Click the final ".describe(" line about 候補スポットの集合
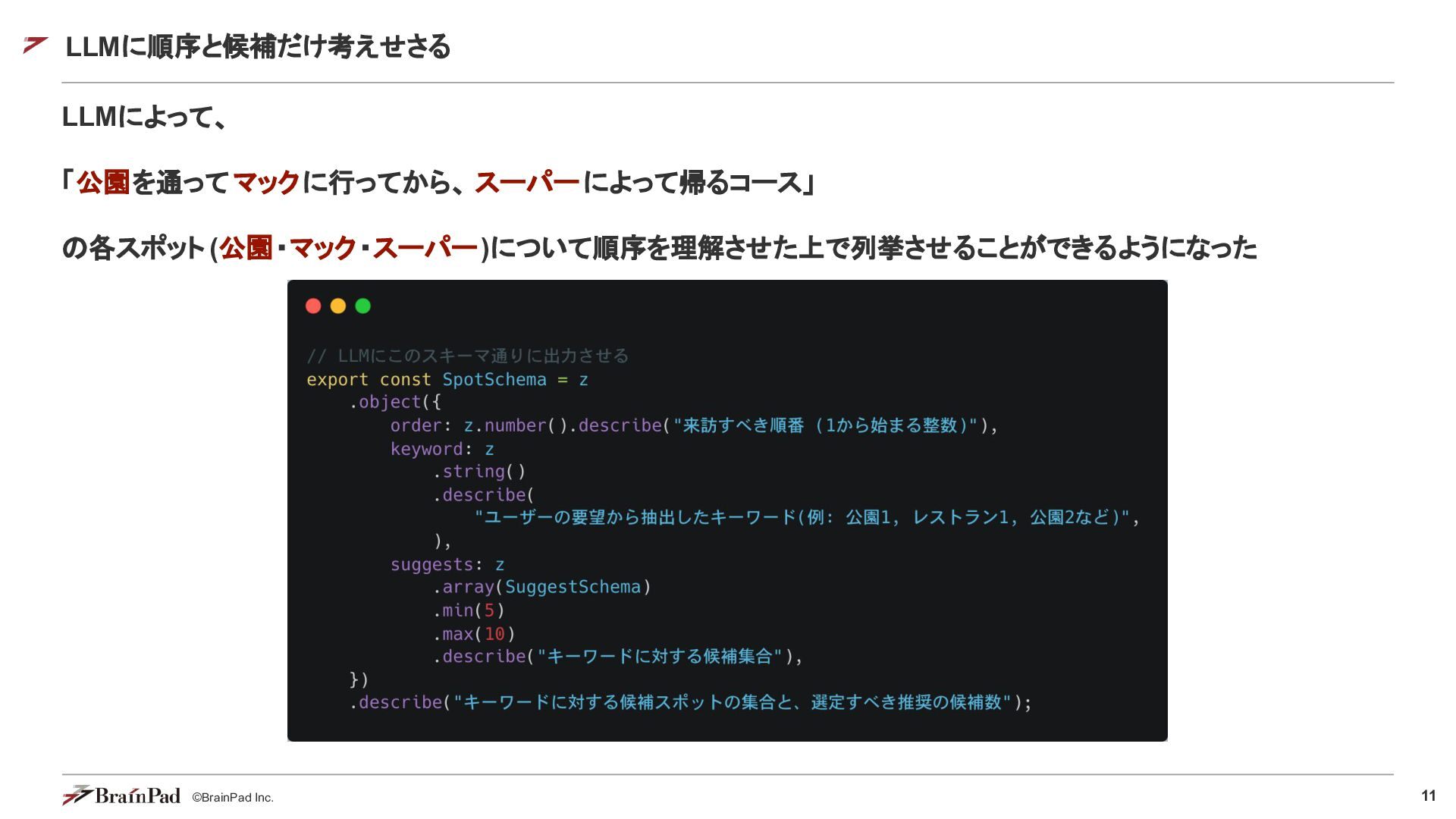 [x=690, y=702]
